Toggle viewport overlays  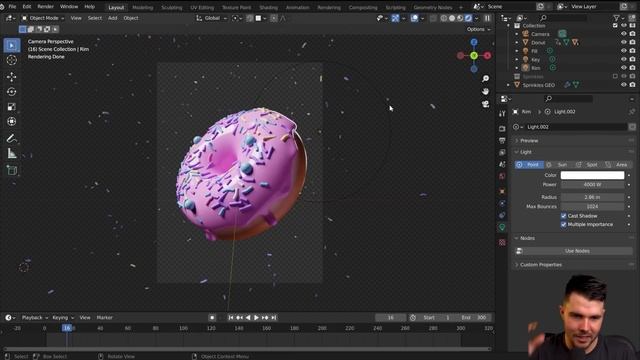click(414, 18)
